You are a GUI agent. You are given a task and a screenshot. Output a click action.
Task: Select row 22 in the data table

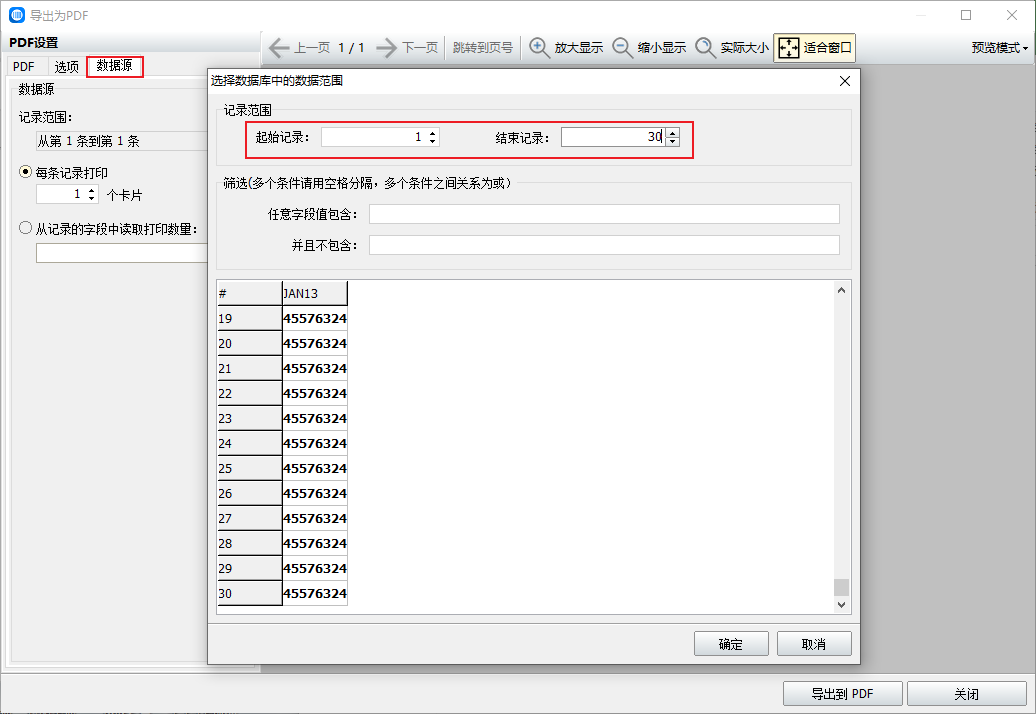click(282, 394)
